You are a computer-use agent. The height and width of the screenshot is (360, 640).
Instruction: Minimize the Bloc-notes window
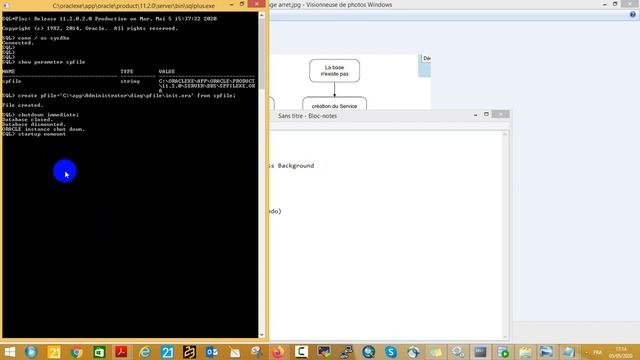476,115
